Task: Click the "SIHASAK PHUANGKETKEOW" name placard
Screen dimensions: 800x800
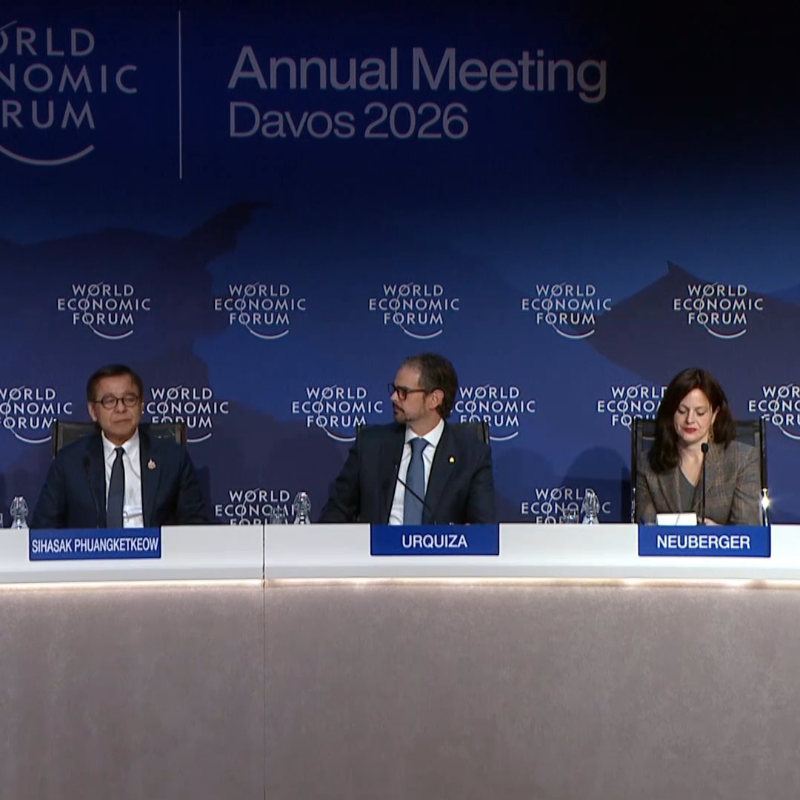Action: coord(95,544)
